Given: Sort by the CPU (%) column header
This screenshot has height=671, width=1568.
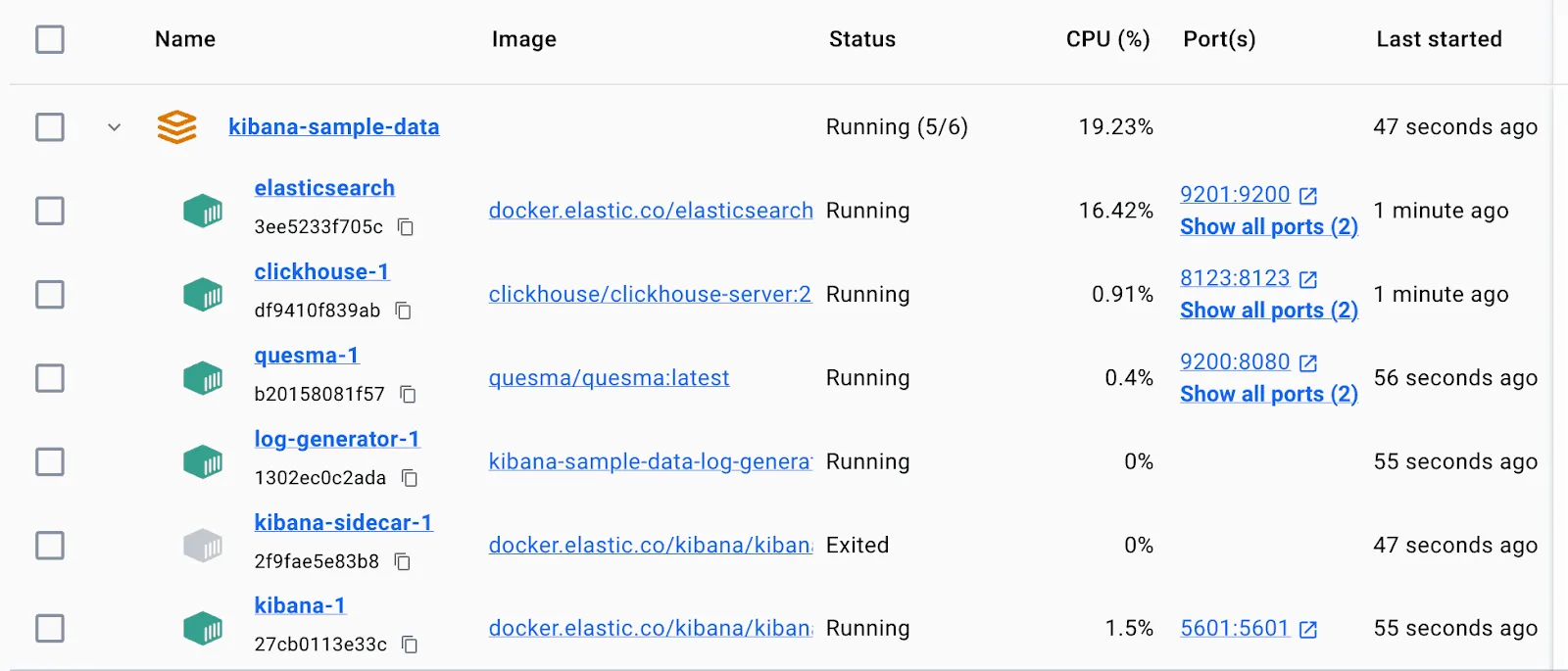Looking at the screenshot, I should click(x=1107, y=39).
